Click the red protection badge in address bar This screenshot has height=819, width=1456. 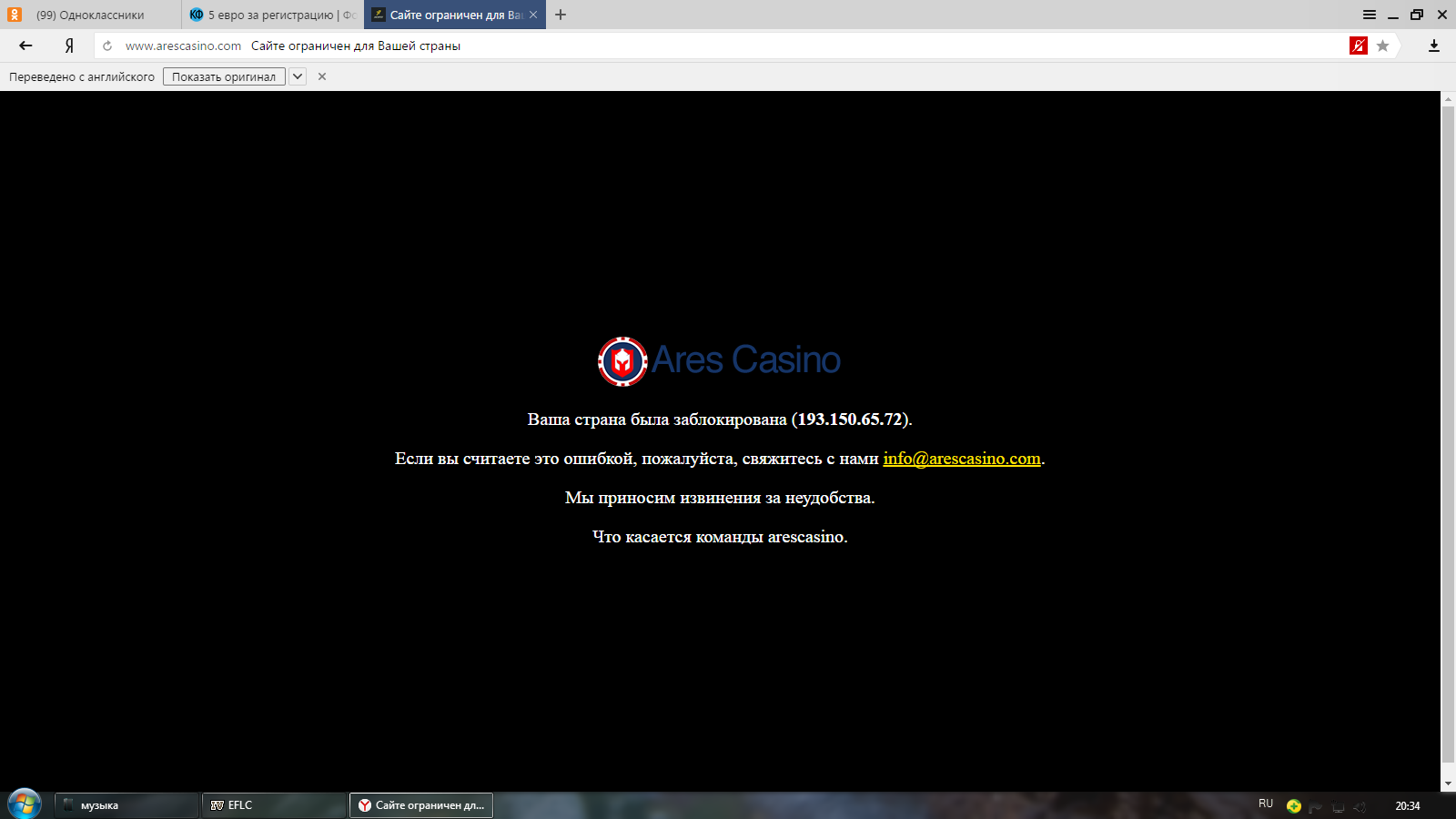[1359, 45]
